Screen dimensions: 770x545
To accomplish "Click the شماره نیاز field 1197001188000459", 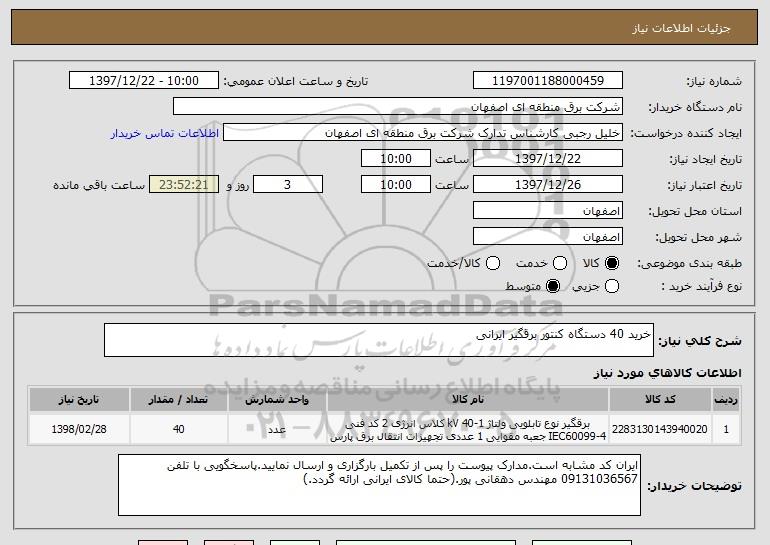I will click(x=548, y=81).
